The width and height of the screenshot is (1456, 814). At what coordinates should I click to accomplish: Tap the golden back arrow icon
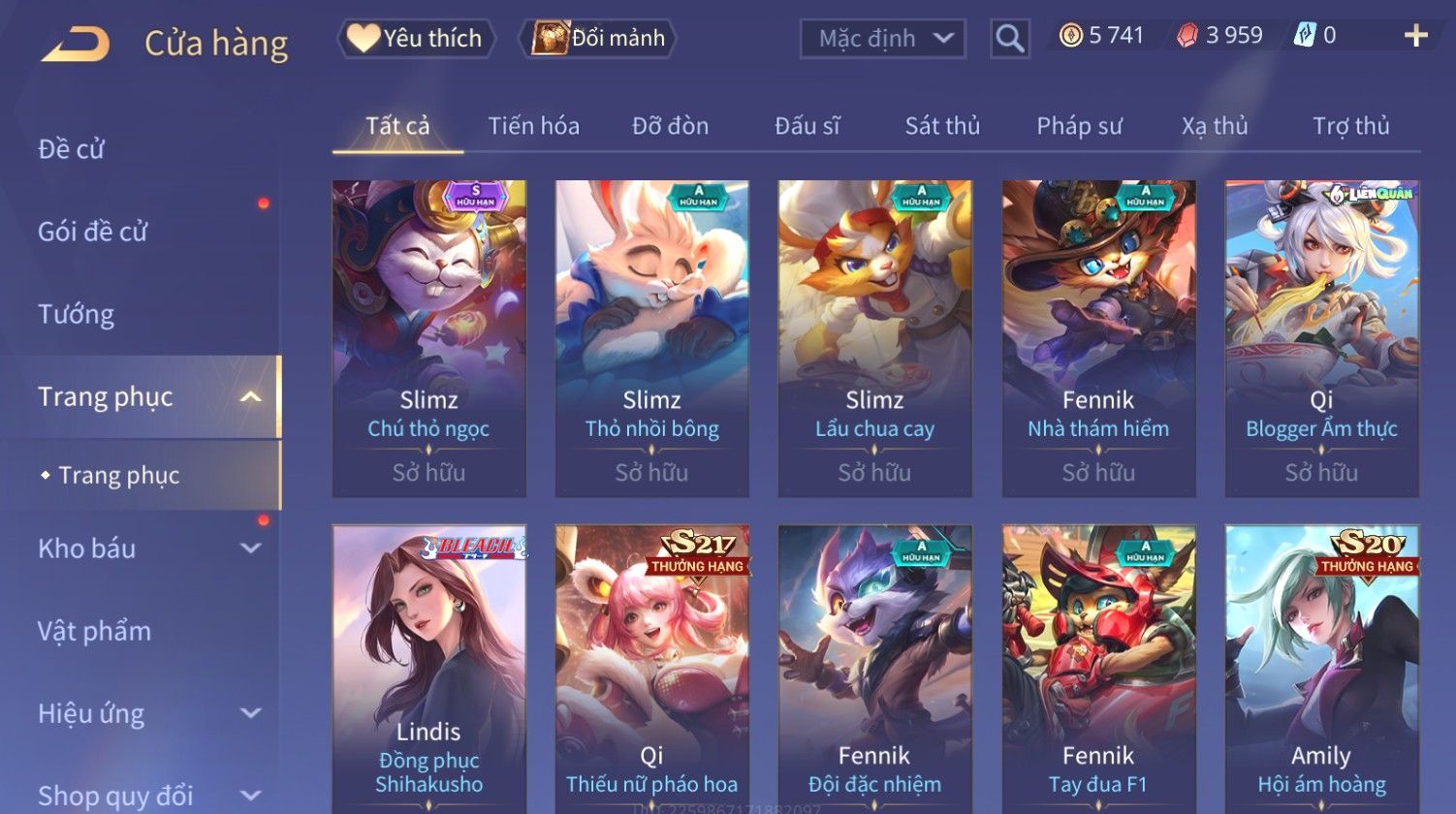(x=76, y=44)
